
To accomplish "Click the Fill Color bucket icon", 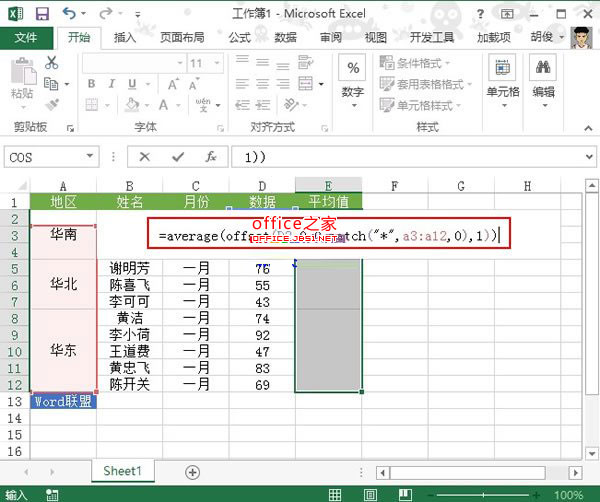I will [x=132, y=104].
